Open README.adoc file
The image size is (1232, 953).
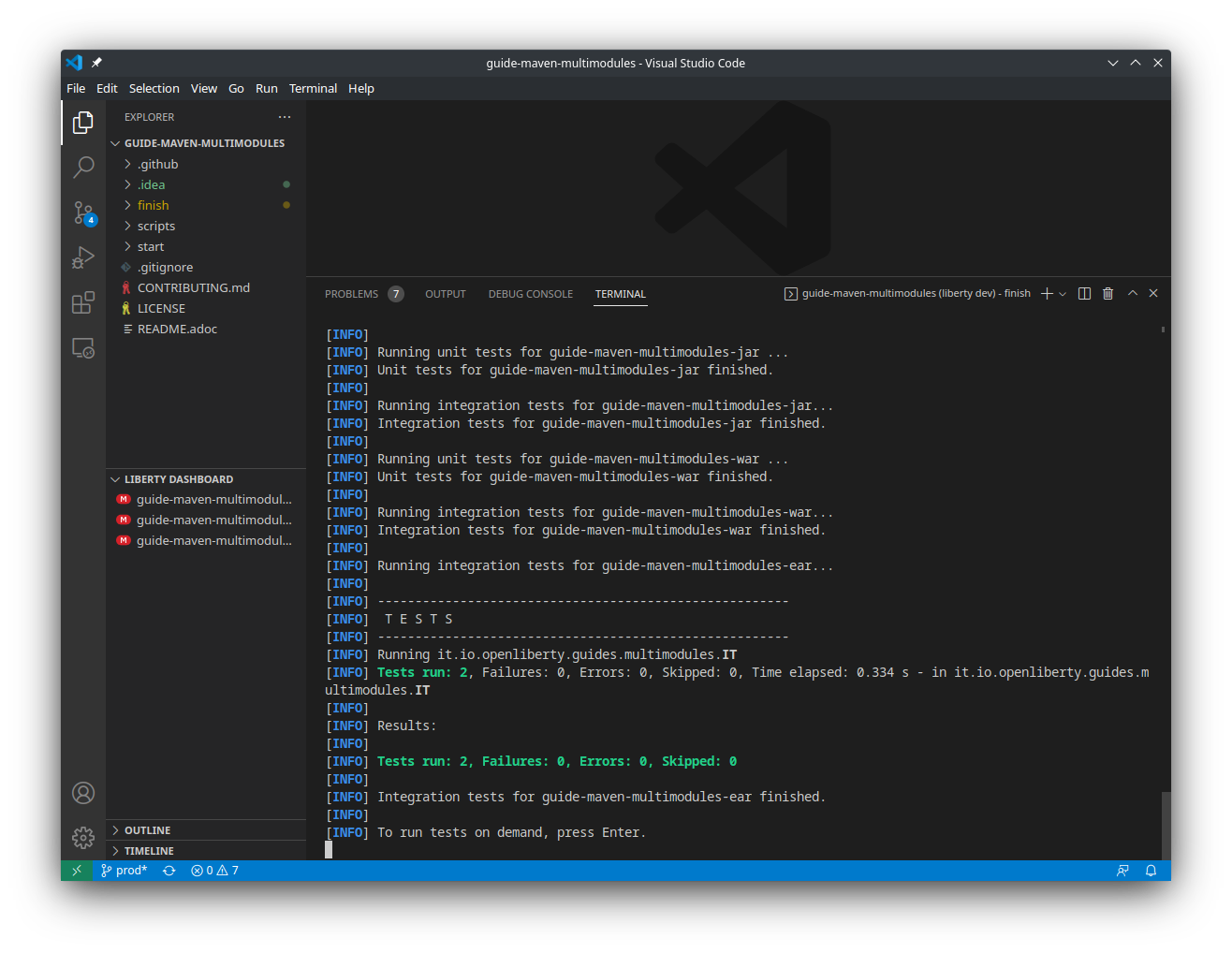[x=206, y=329]
